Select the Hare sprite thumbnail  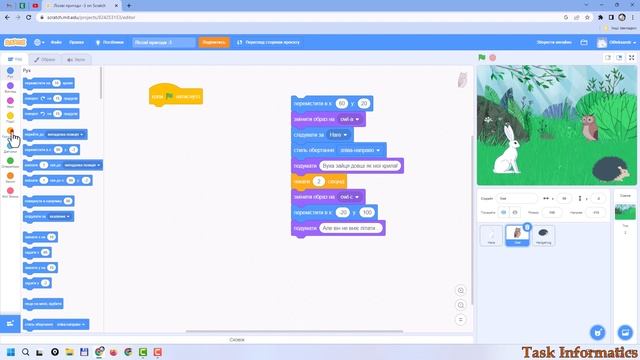[x=491, y=236]
